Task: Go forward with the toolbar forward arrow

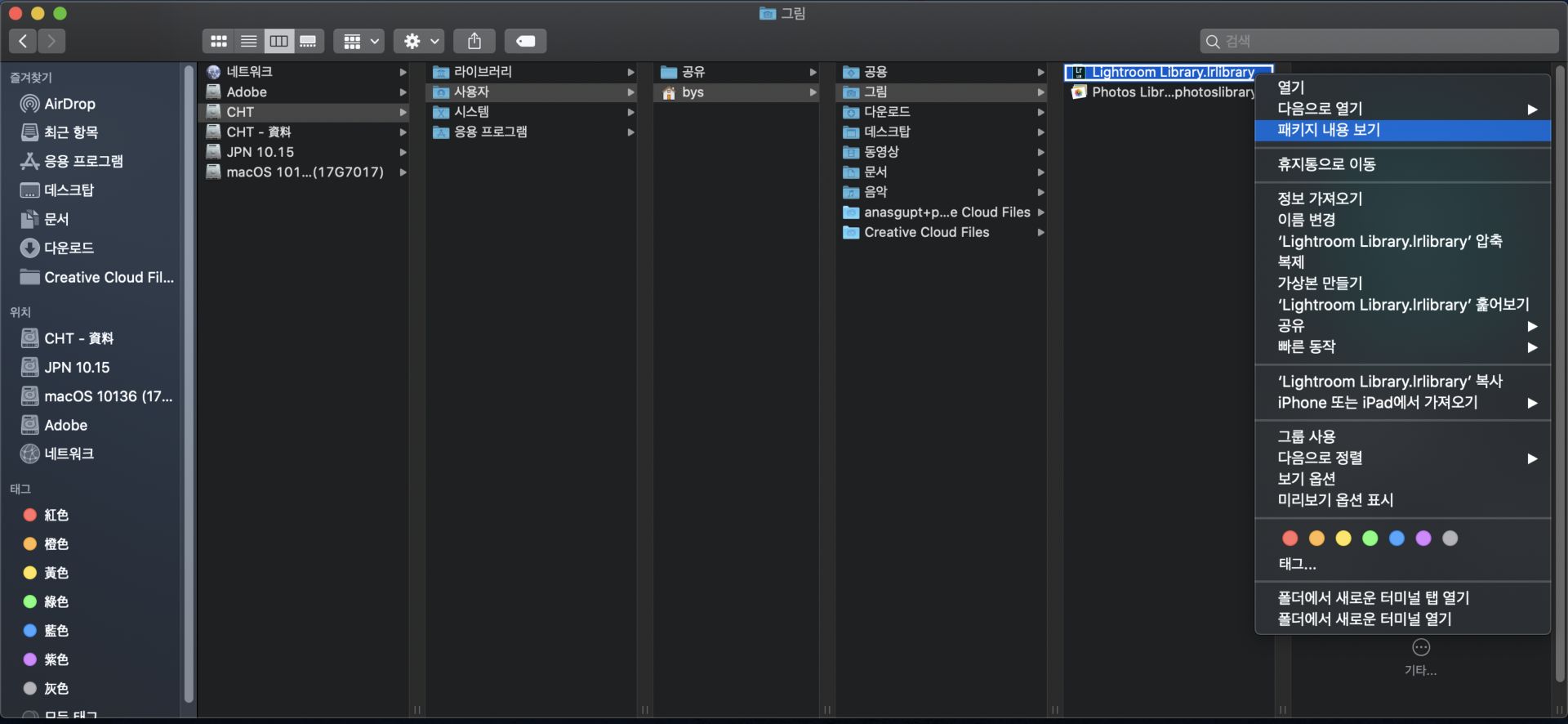Action: (51, 41)
